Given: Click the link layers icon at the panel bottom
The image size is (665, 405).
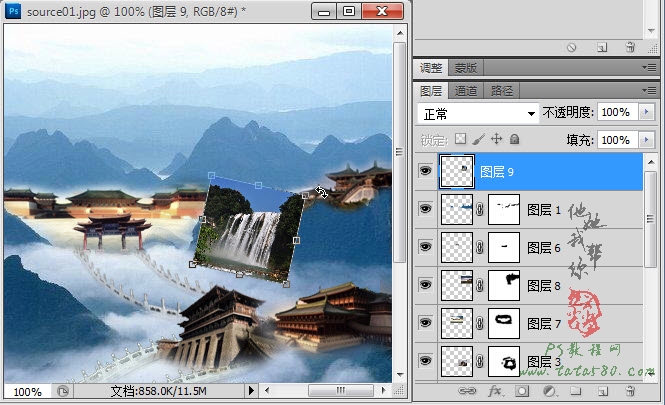Looking at the screenshot, I should click(x=467, y=391).
